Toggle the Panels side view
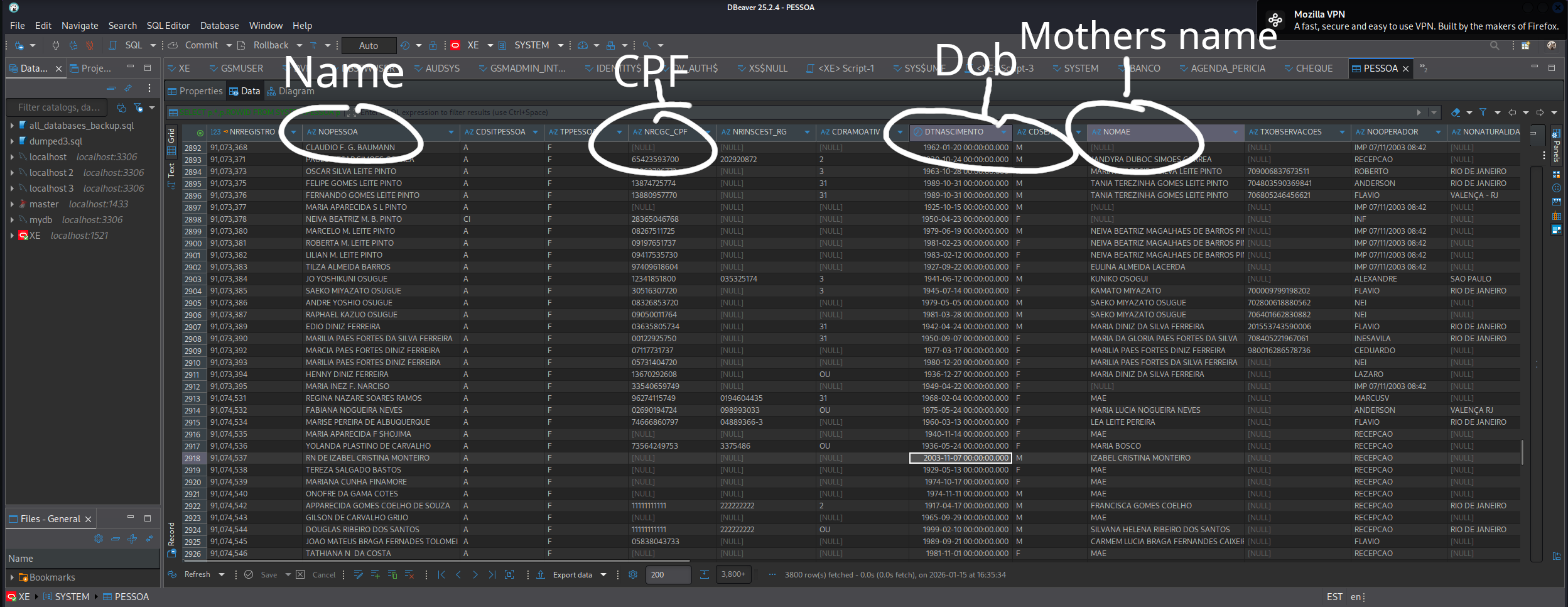This screenshot has height=607, width=1568. [1556, 148]
